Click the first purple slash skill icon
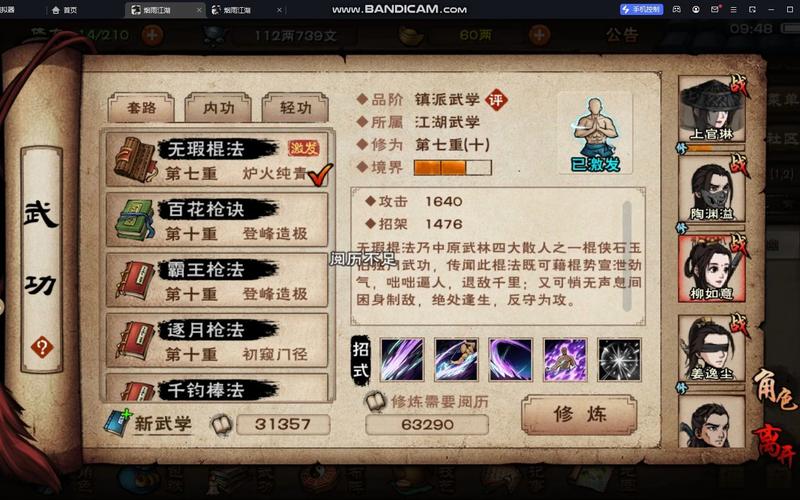This screenshot has width=800, height=500. tap(402, 360)
